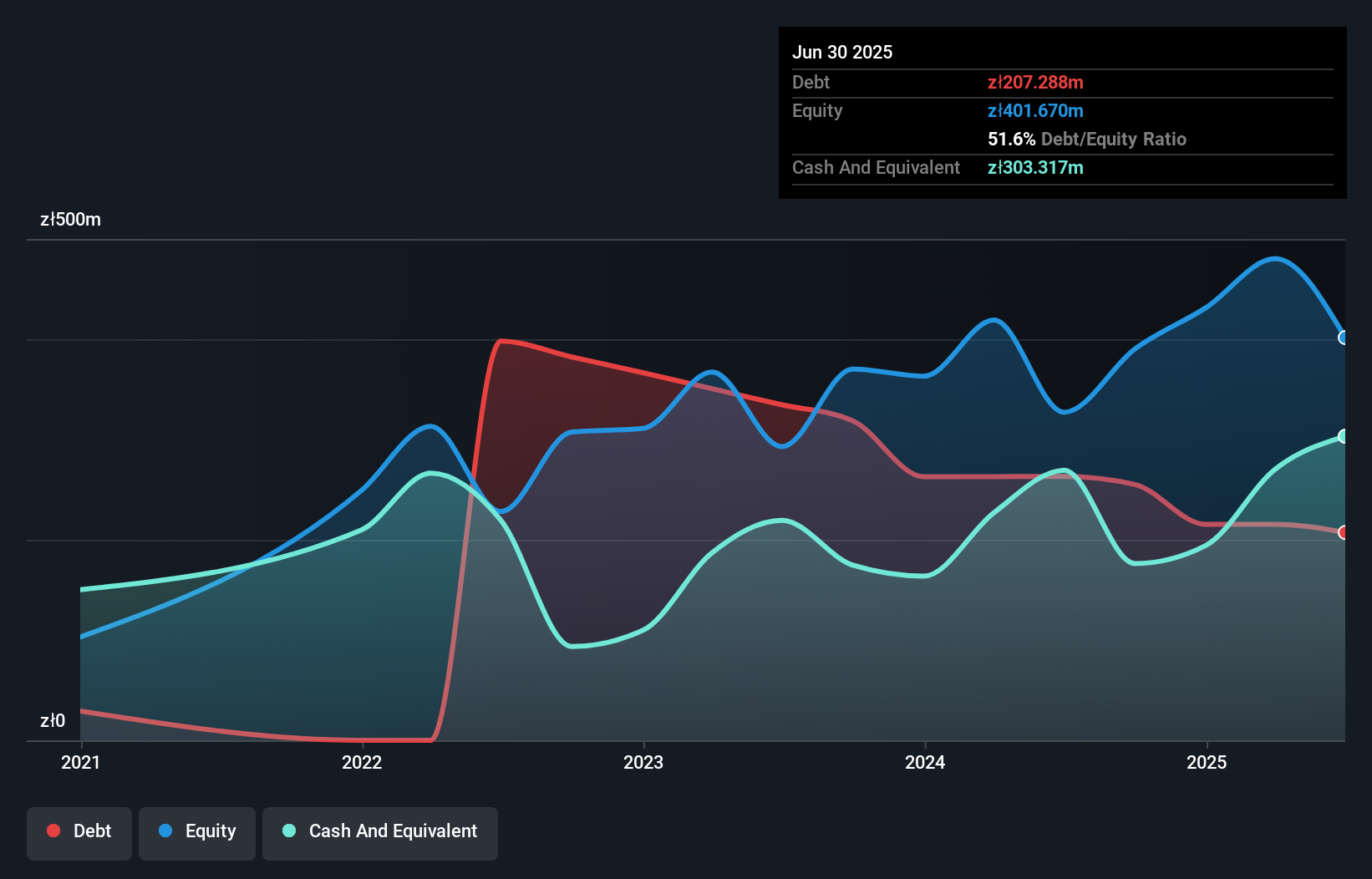Viewport: 1372px width, 879px height.
Task: Click the Cash And Equivalent end point marker
Action: point(1344,436)
